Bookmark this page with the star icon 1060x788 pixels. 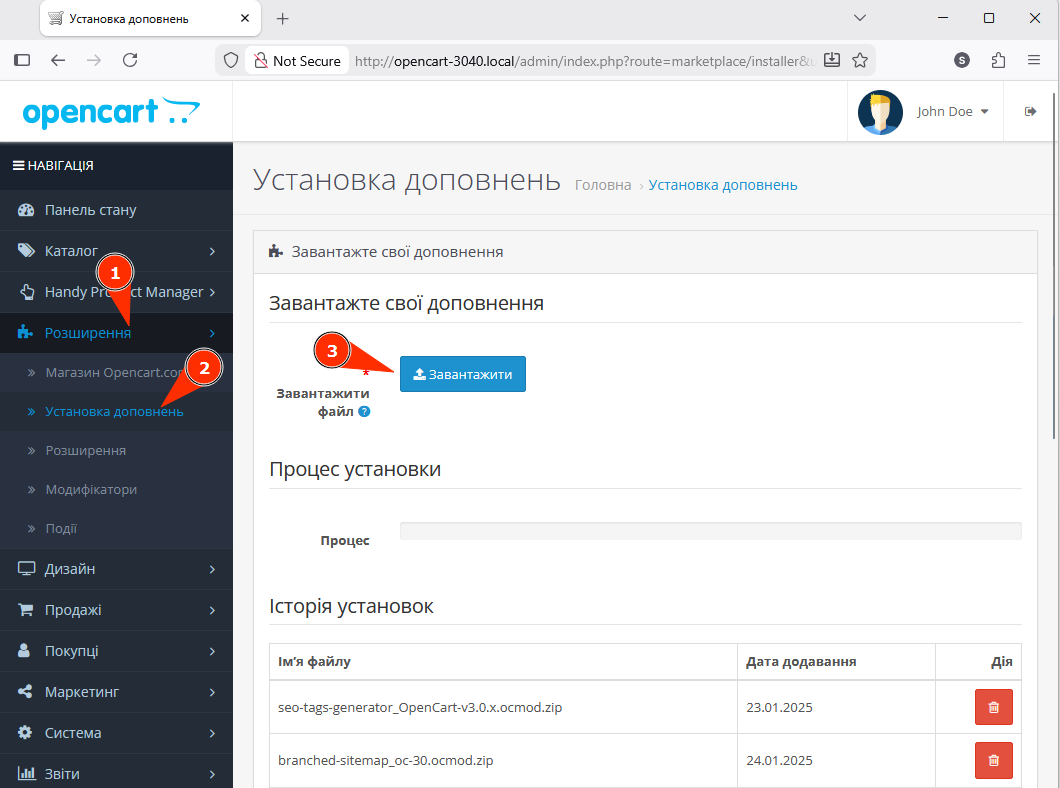(x=860, y=60)
